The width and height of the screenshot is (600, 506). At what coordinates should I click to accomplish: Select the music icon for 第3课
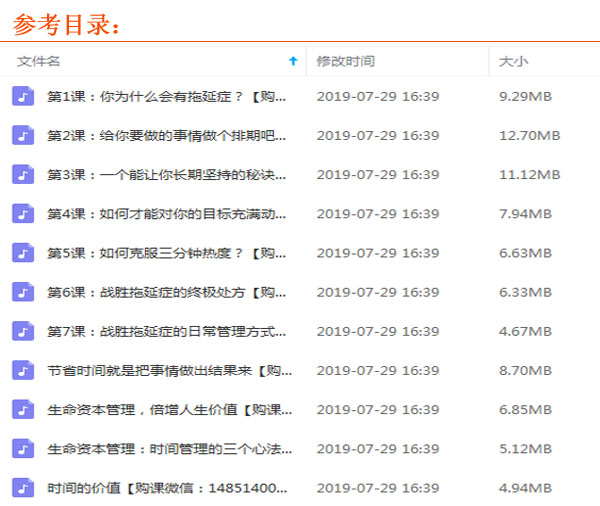(x=22, y=175)
